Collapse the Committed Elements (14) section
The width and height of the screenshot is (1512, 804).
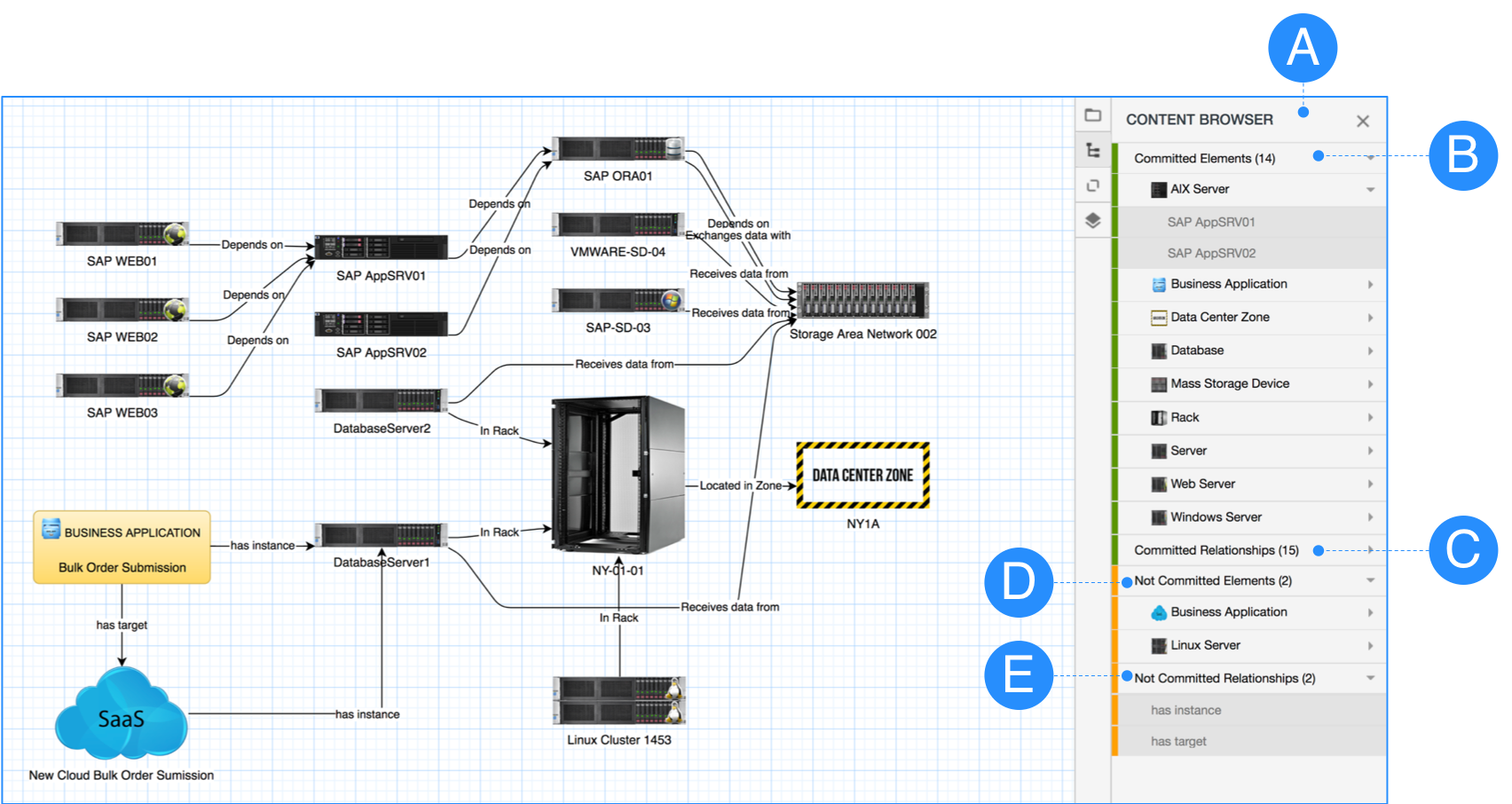(1370, 158)
